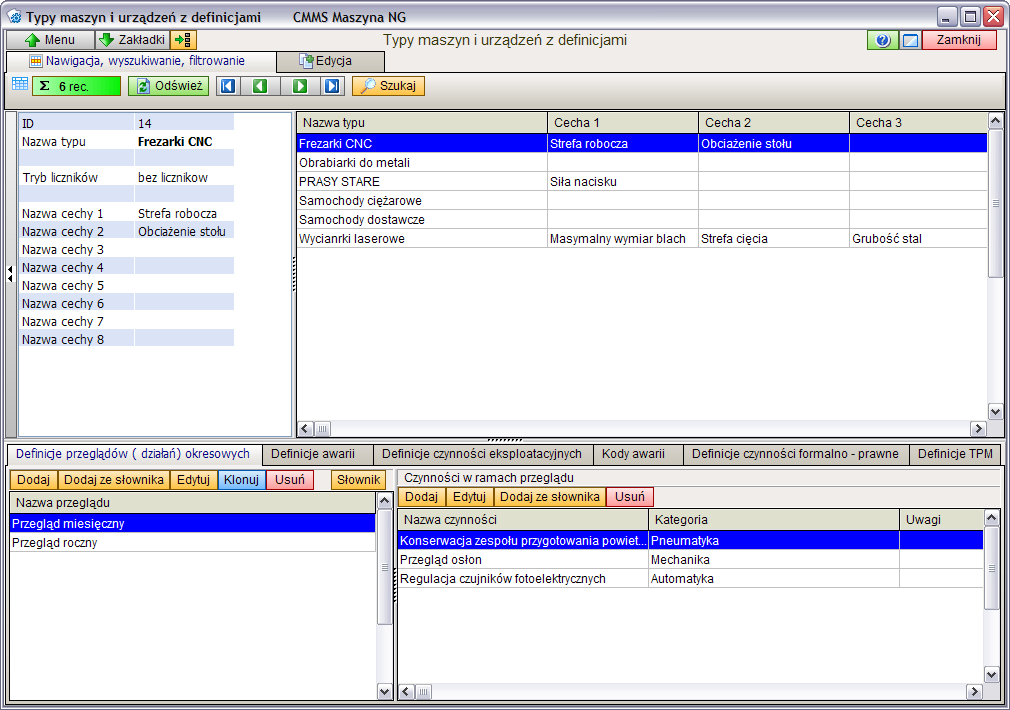Click the Cecha 3 column header

click(x=918, y=122)
